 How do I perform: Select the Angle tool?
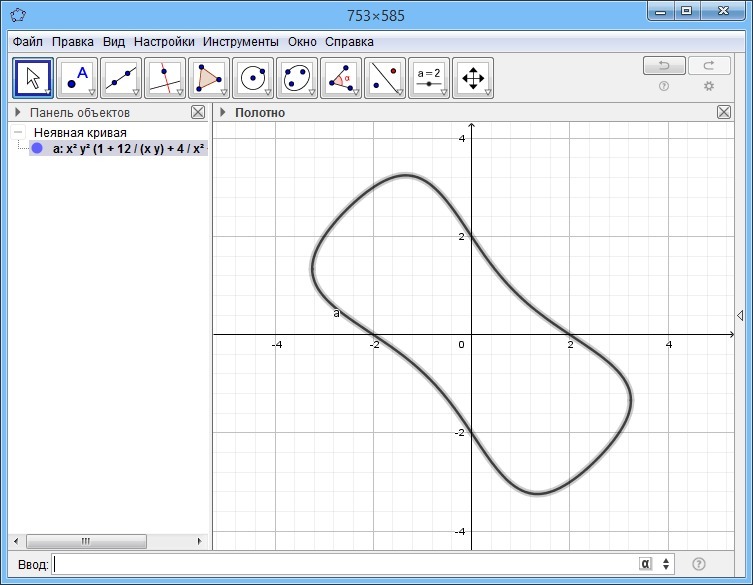click(x=340, y=77)
